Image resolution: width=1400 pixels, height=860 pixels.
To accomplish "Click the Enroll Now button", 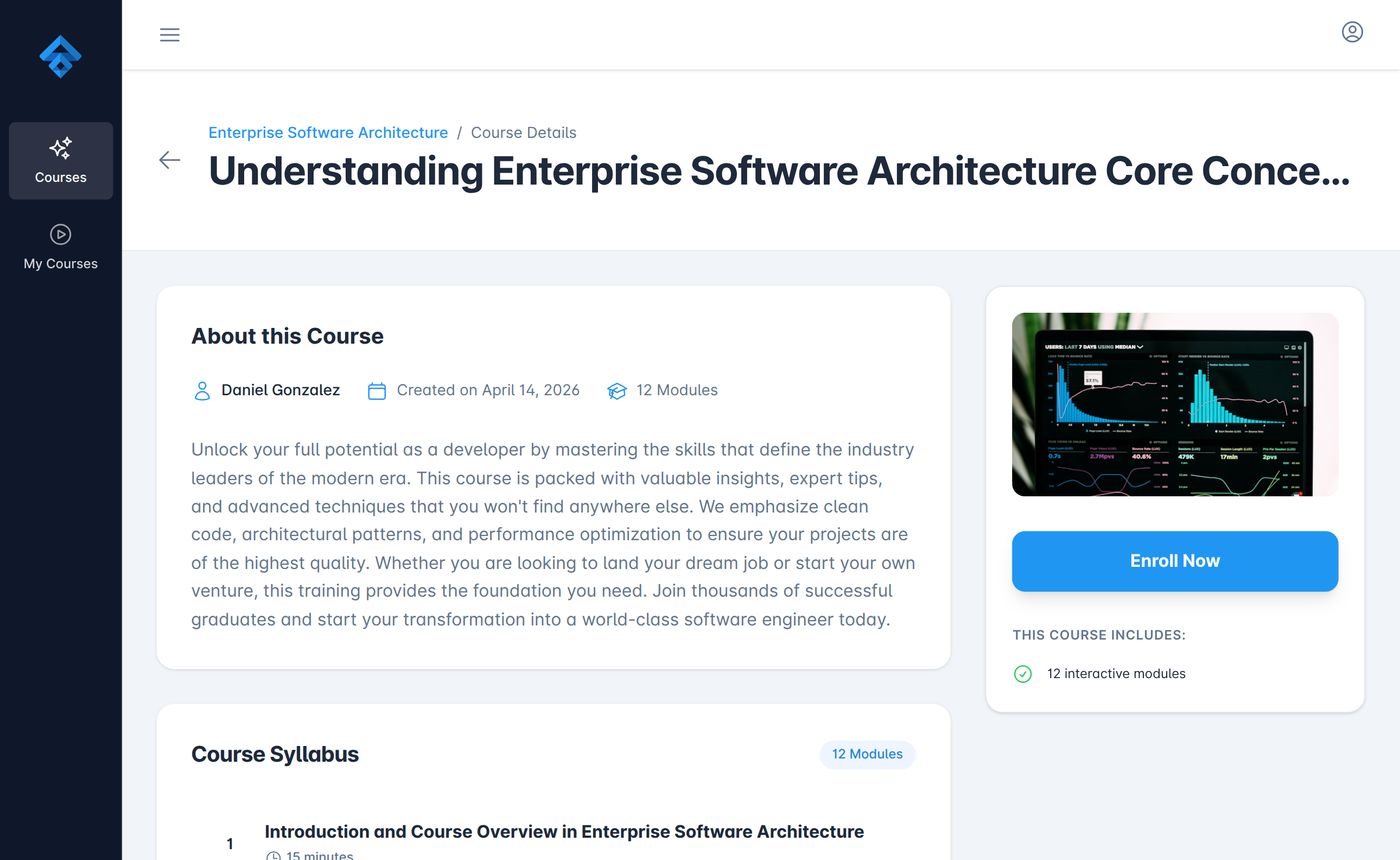I will tap(1175, 561).
